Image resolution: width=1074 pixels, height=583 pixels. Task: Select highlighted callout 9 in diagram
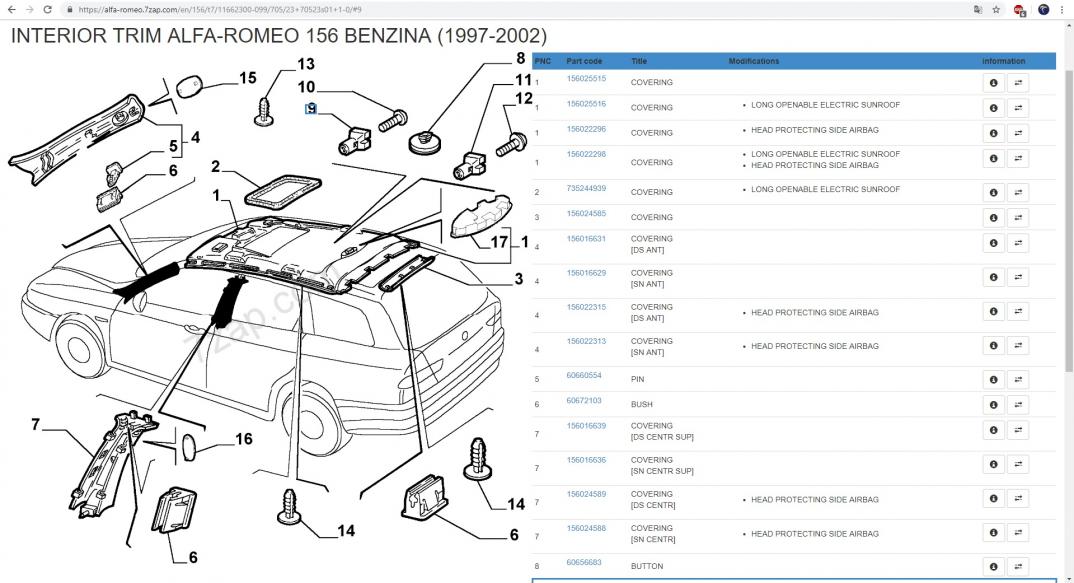[311, 108]
